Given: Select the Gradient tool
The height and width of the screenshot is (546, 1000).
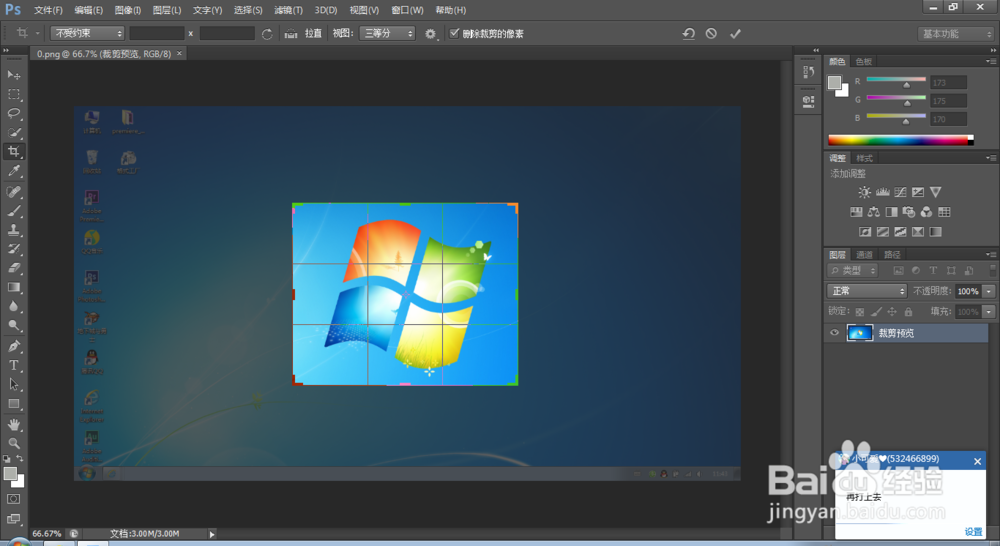Looking at the screenshot, I should pos(13,287).
